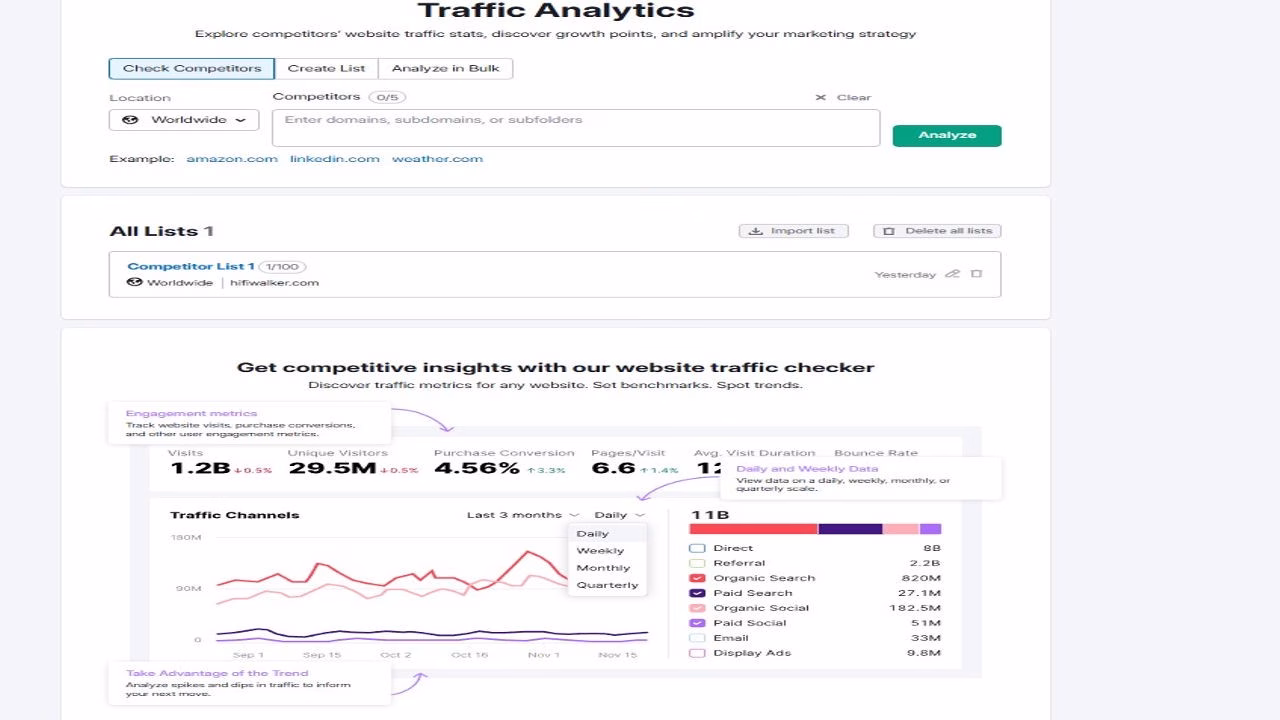This screenshot has width=1280, height=720.
Task: Toggle off the Paid Social checkbox
Action: pos(697,622)
